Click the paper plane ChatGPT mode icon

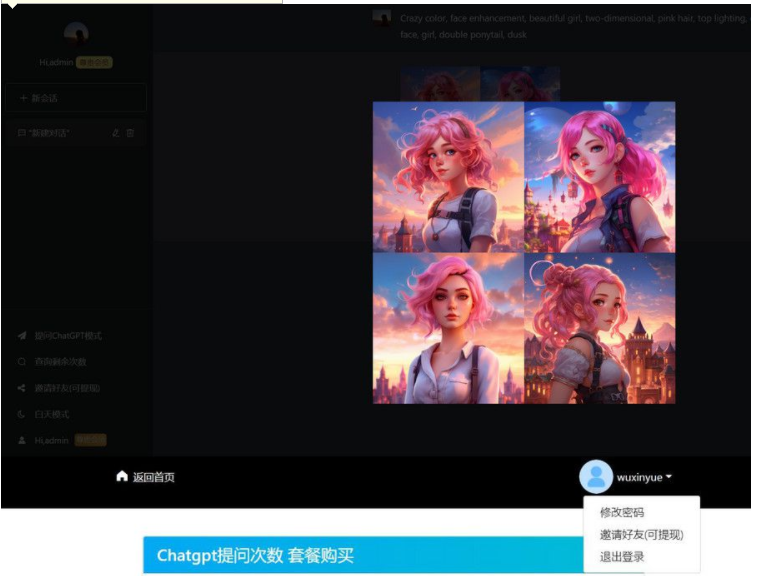click(x=22, y=336)
